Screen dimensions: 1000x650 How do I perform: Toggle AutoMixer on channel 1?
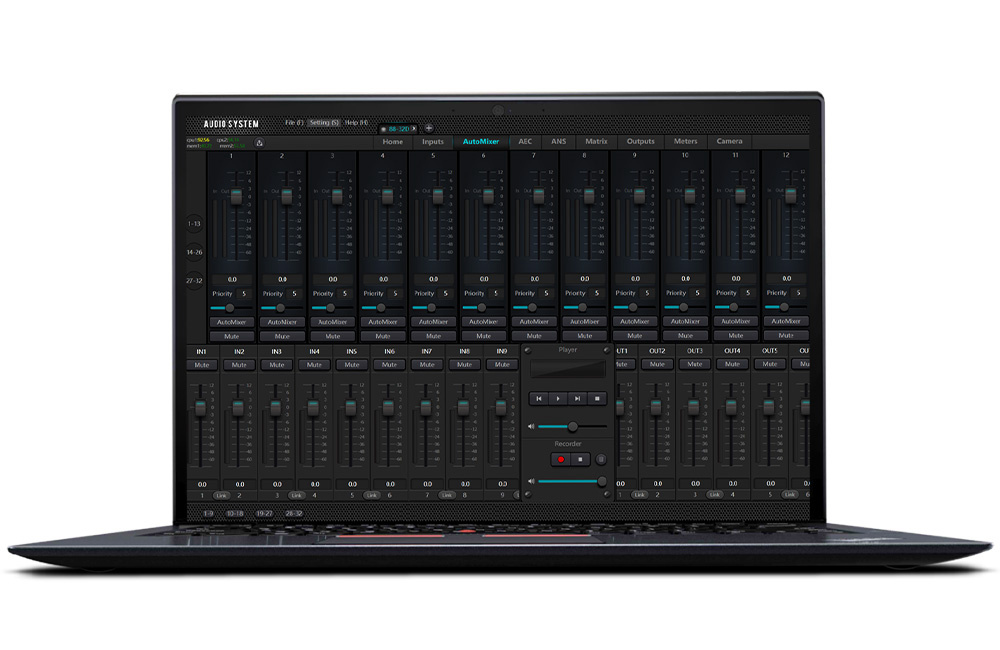pyautogui.click(x=231, y=322)
